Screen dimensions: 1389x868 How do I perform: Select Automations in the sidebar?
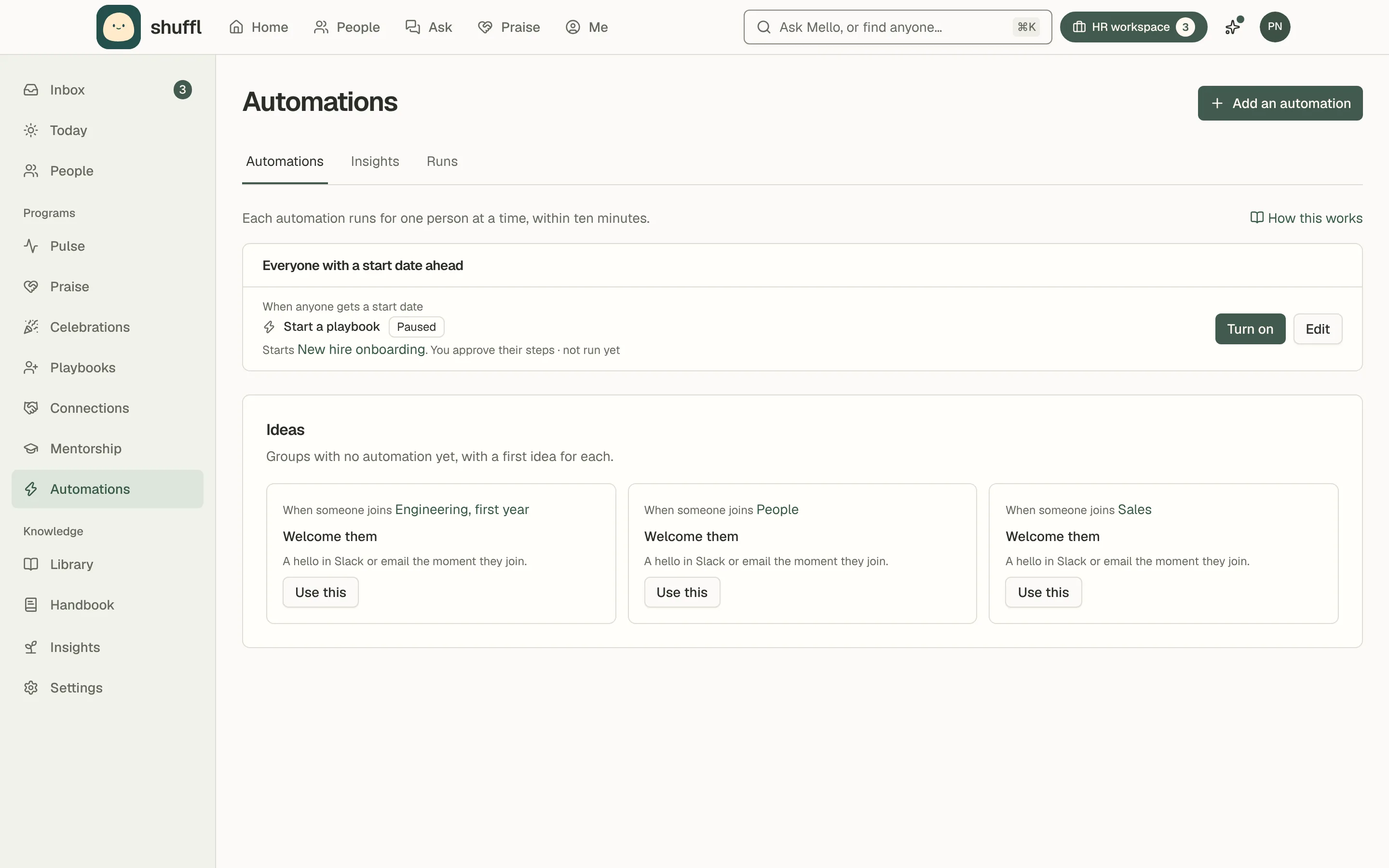108,489
